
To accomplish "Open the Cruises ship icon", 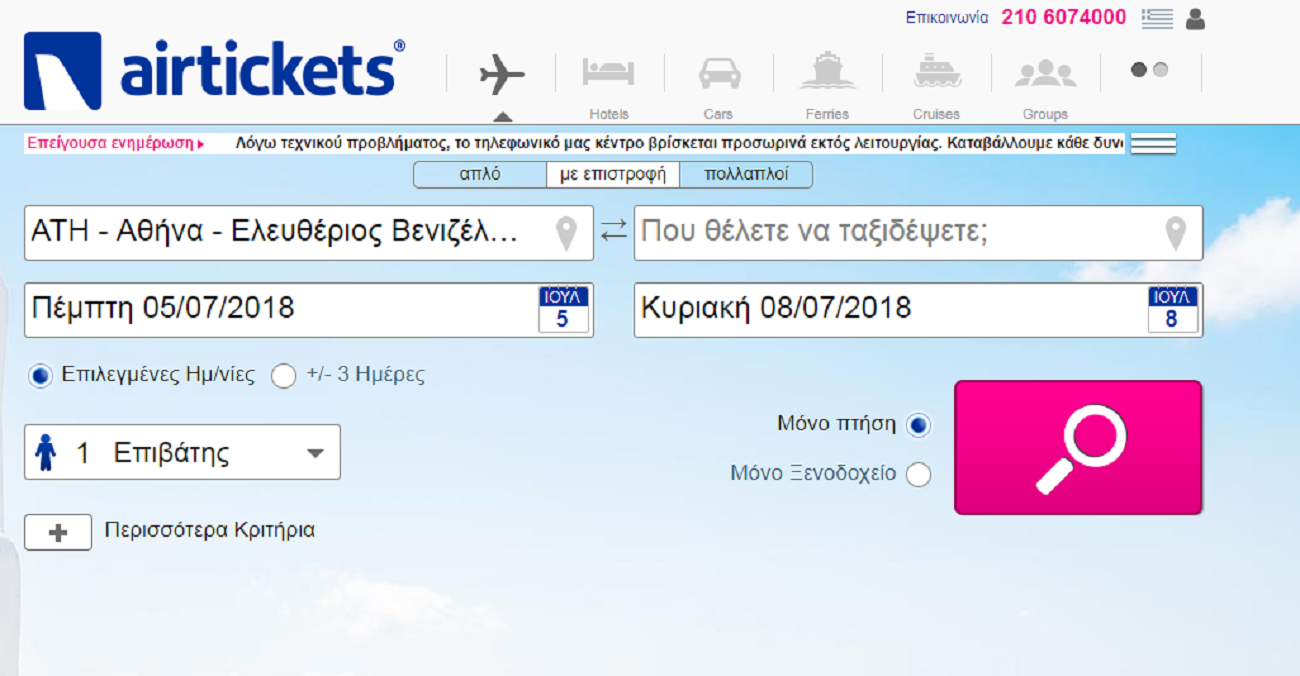I will pyautogui.click(x=937, y=72).
